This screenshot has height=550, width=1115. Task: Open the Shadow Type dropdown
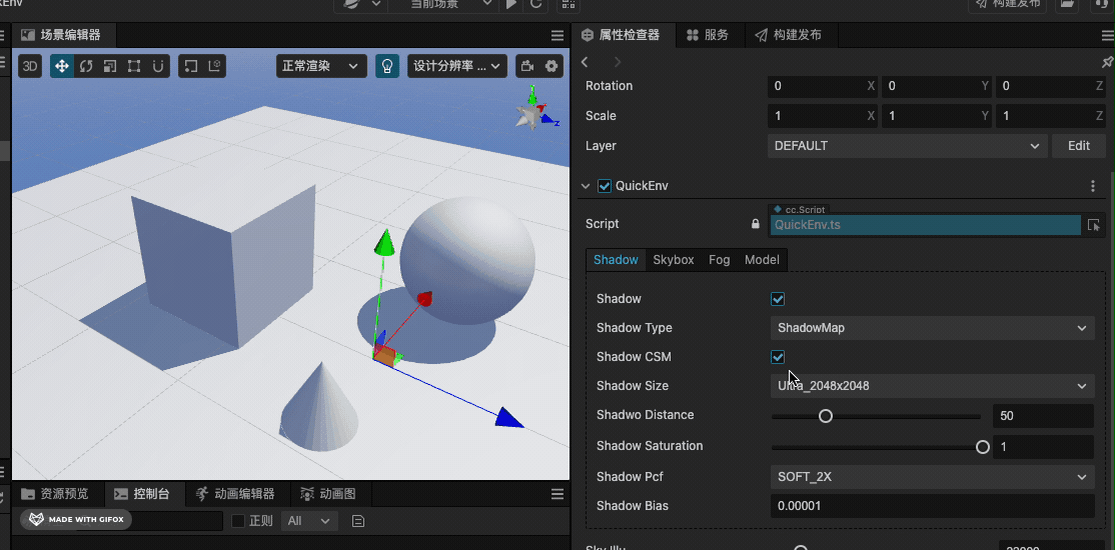(932, 328)
